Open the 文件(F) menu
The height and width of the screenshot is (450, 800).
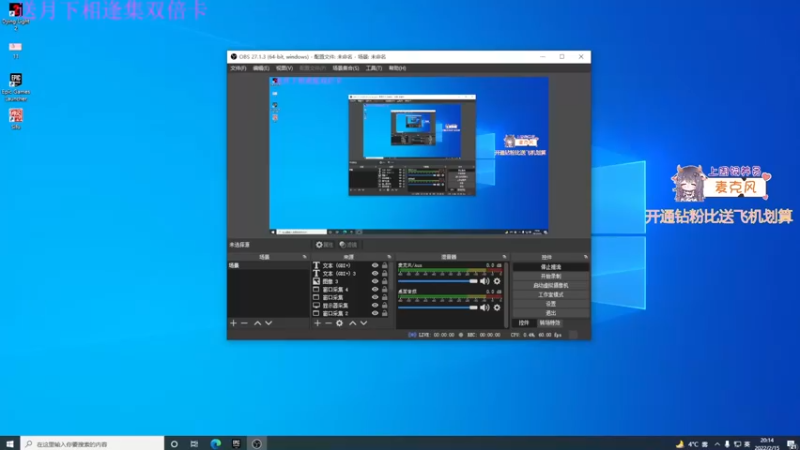[x=238, y=68]
